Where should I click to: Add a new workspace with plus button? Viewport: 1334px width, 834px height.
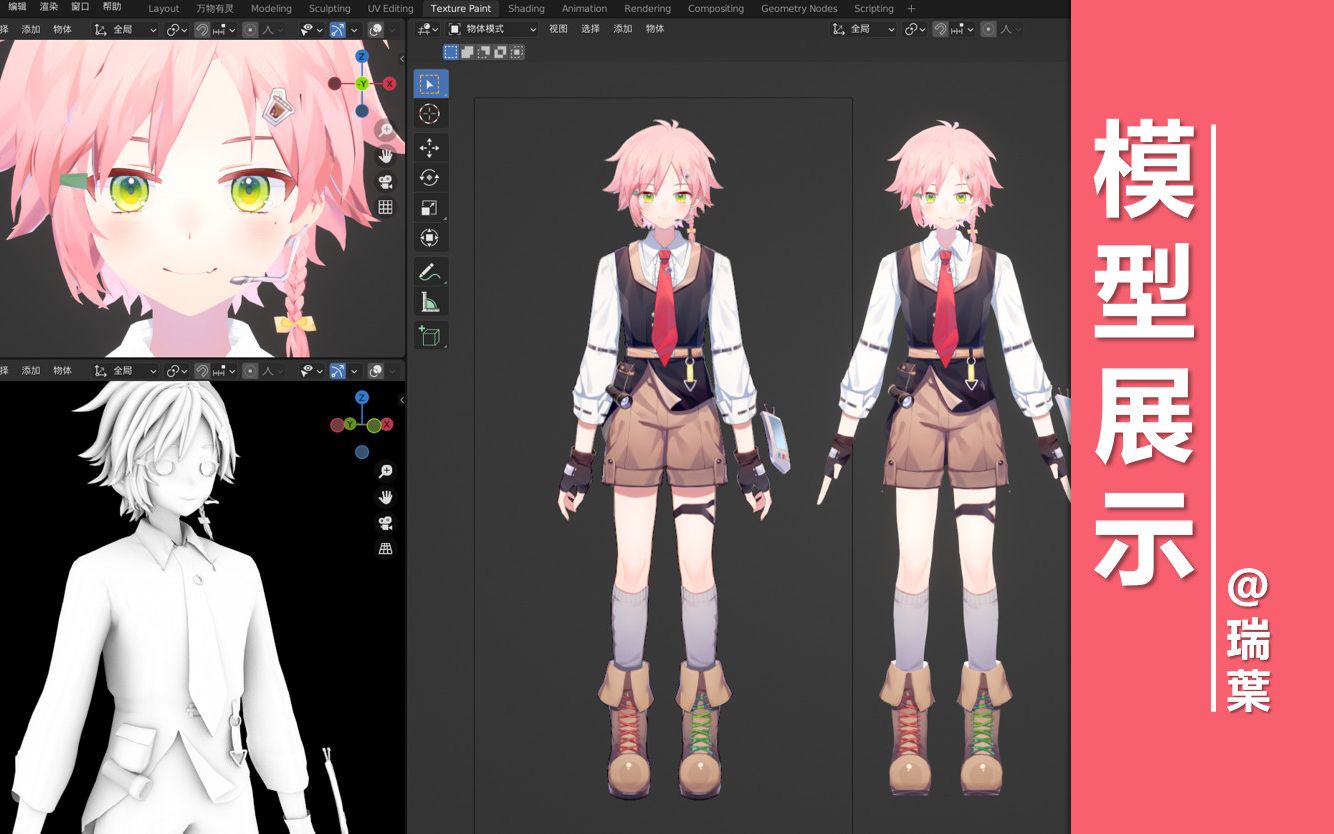coord(911,8)
